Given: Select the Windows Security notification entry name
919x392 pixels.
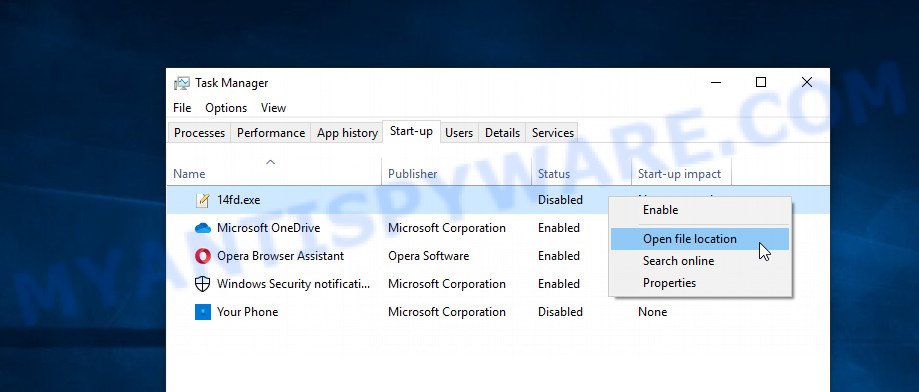Looking at the screenshot, I should coord(294,284).
